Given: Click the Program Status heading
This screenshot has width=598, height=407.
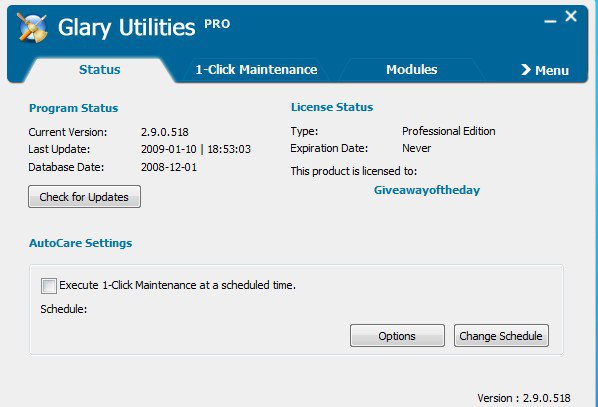Looking at the screenshot, I should tap(74, 108).
